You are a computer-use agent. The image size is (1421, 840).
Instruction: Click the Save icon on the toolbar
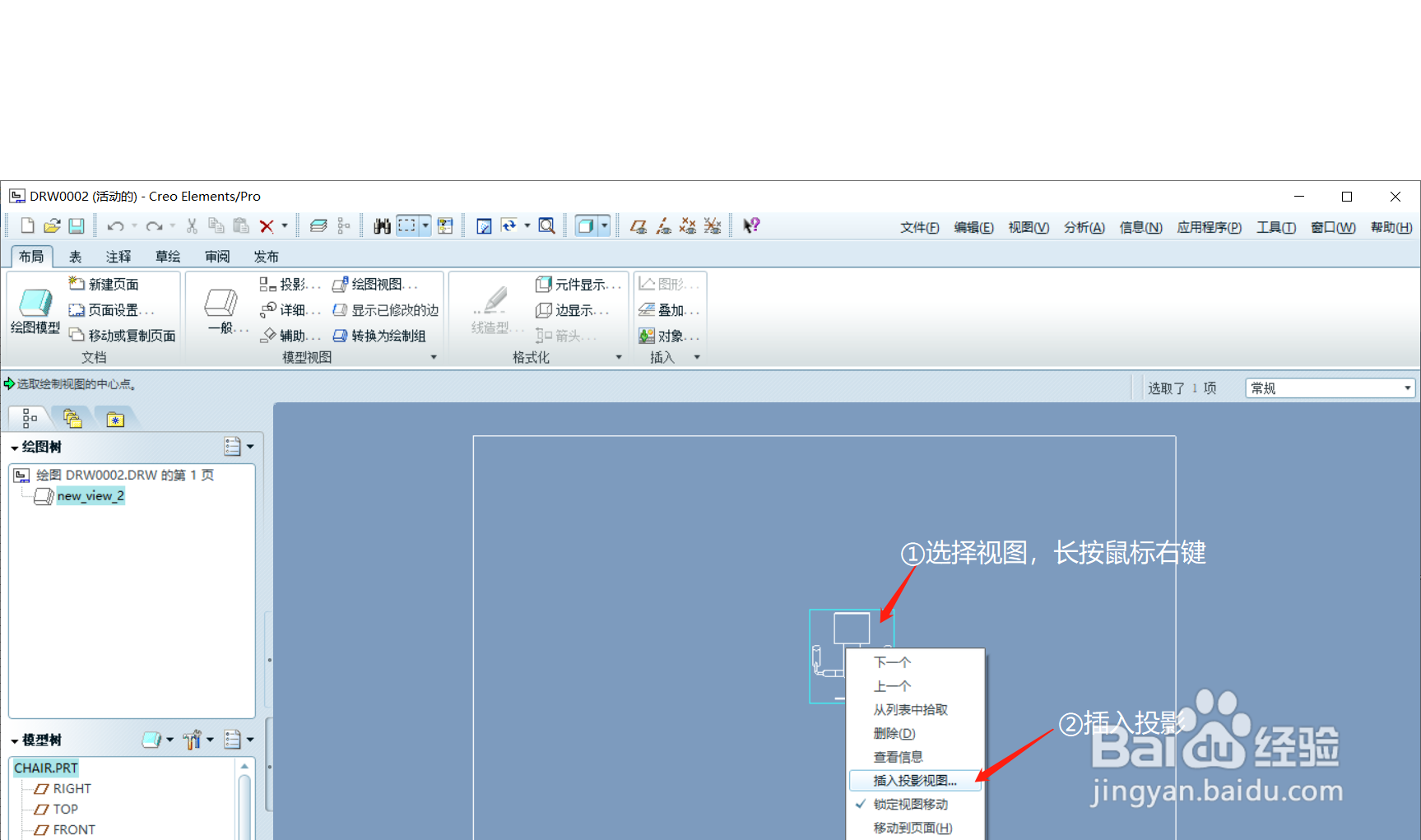(x=77, y=225)
